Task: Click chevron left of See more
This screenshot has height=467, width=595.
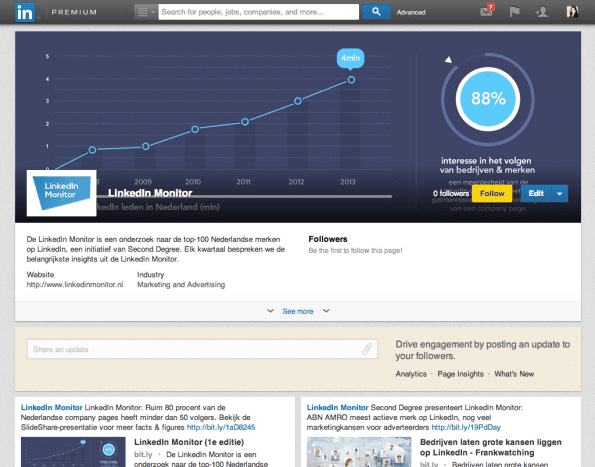Action: [x=270, y=311]
